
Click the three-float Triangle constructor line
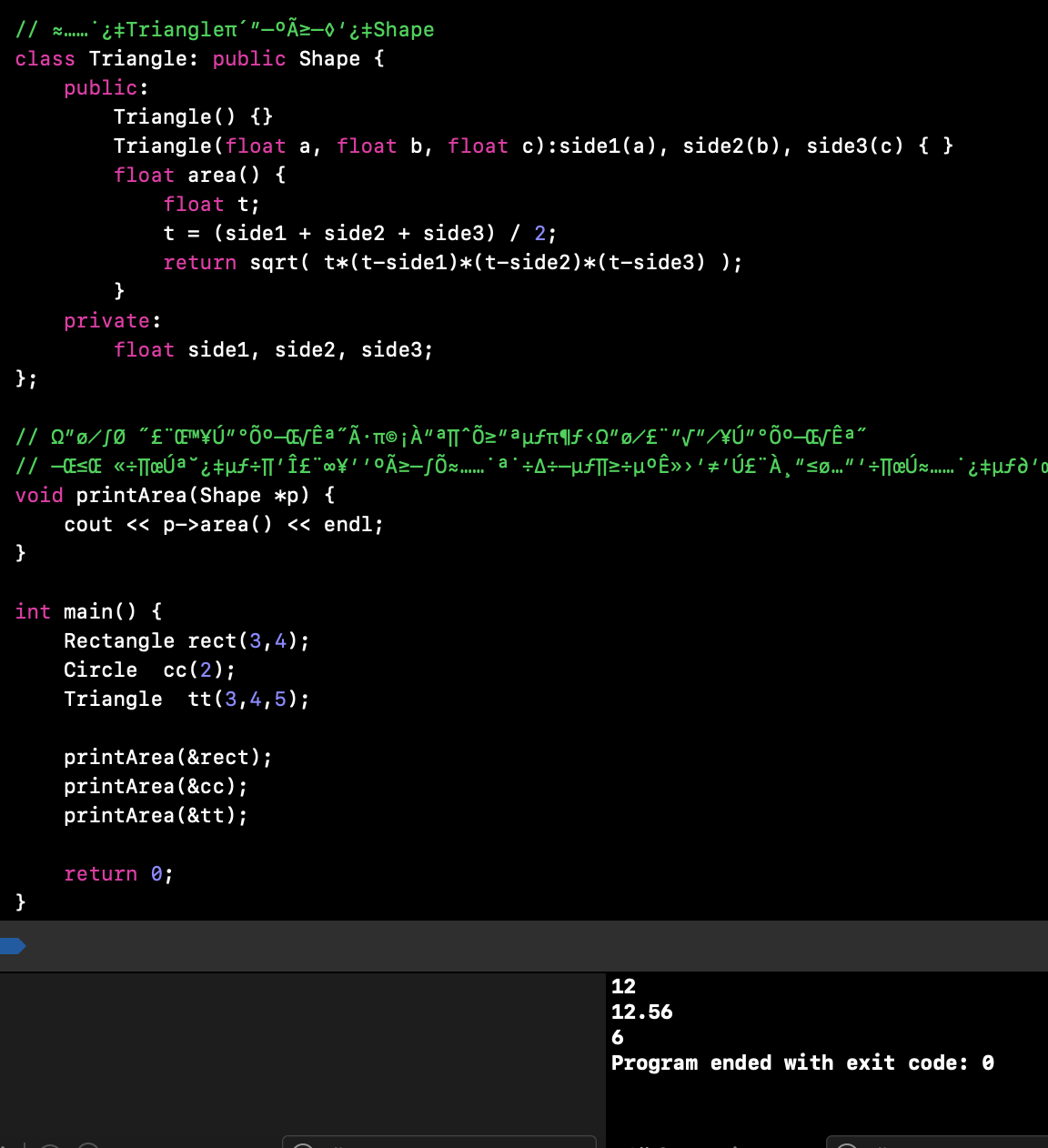[x=533, y=146]
